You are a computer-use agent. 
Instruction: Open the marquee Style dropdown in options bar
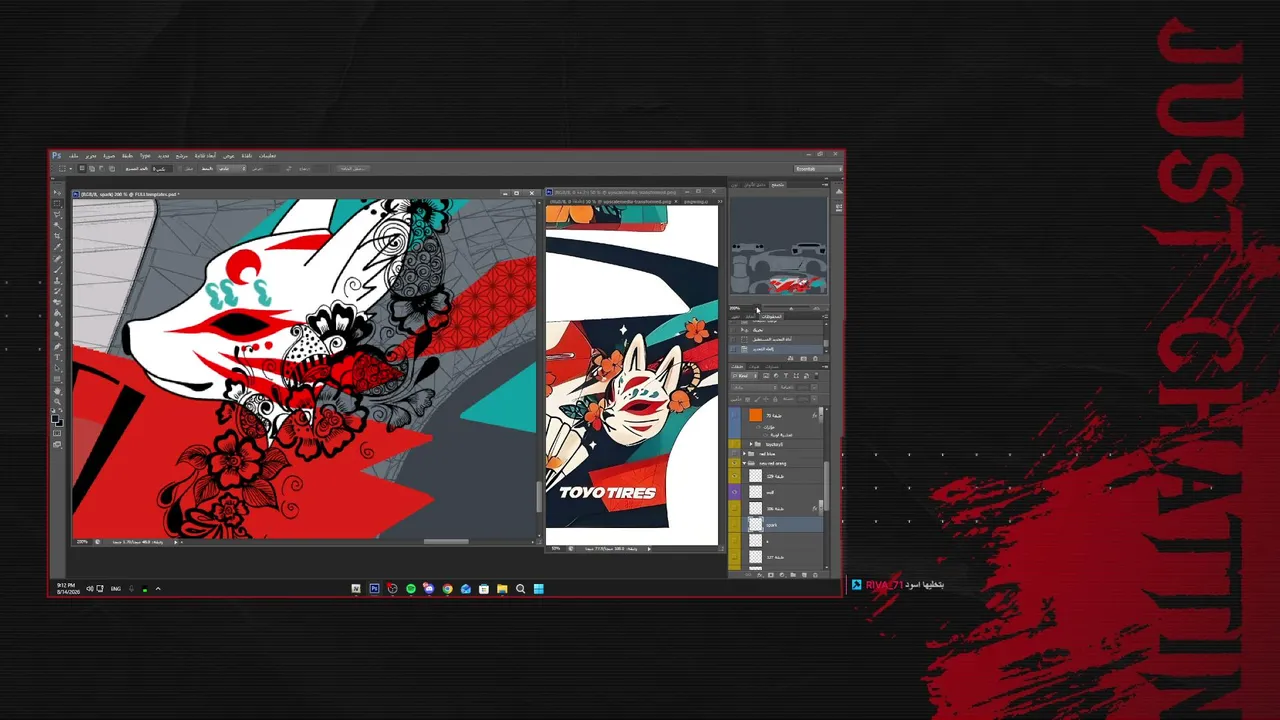[x=230, y=168]
